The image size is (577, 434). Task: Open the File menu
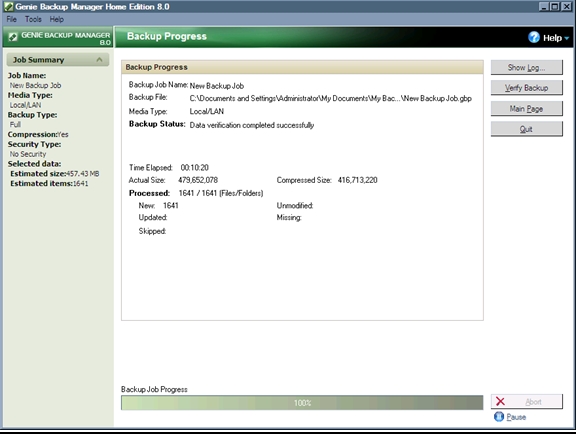pos(11,19)
